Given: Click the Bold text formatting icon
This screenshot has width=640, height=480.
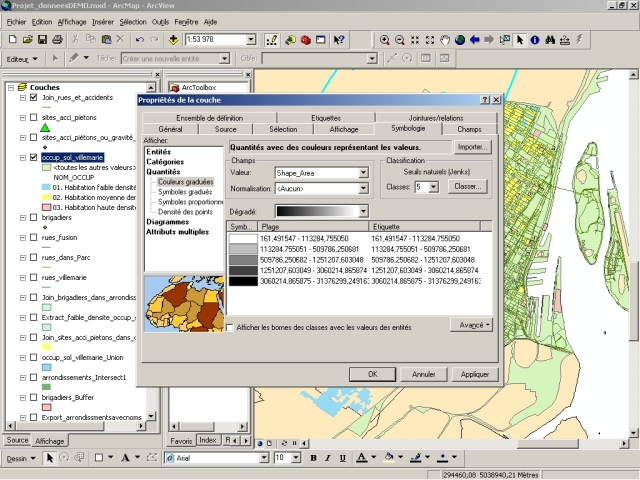Looking at the screenshot, I should (313, 457).
